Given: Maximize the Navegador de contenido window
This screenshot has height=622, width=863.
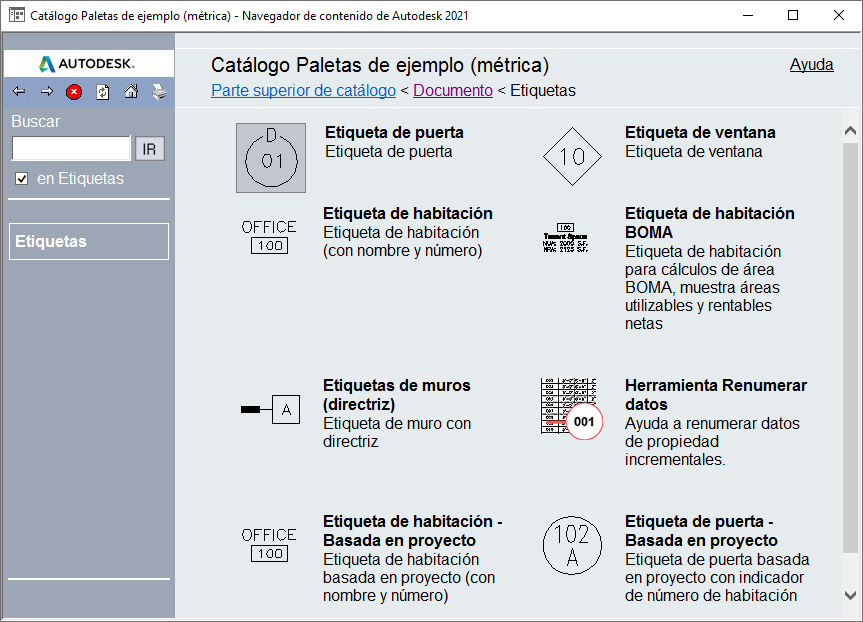Looking at the screenshot, I should (x=793, y=15).
